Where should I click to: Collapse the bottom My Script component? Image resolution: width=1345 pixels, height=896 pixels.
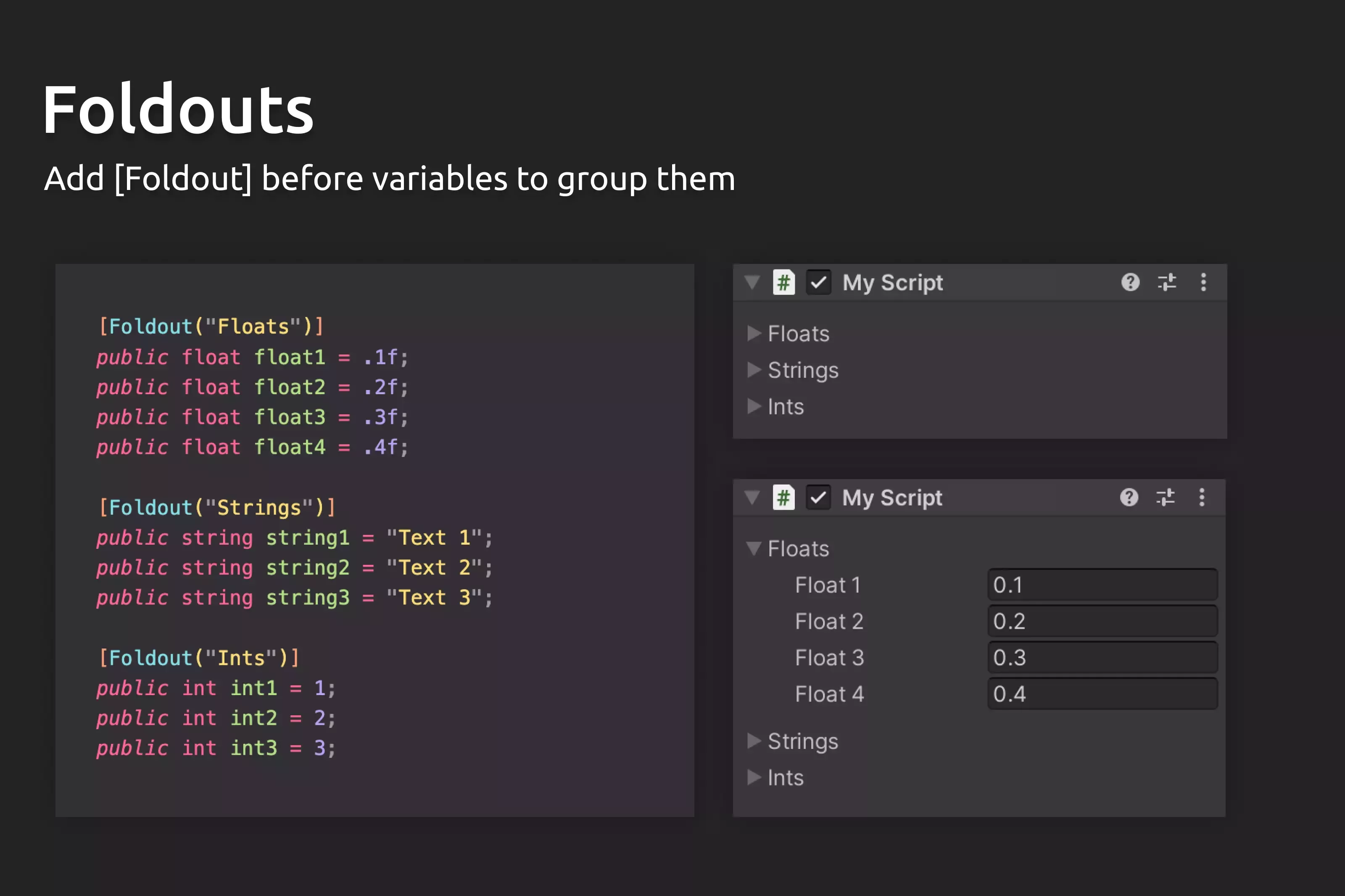[x=752, y=498]
